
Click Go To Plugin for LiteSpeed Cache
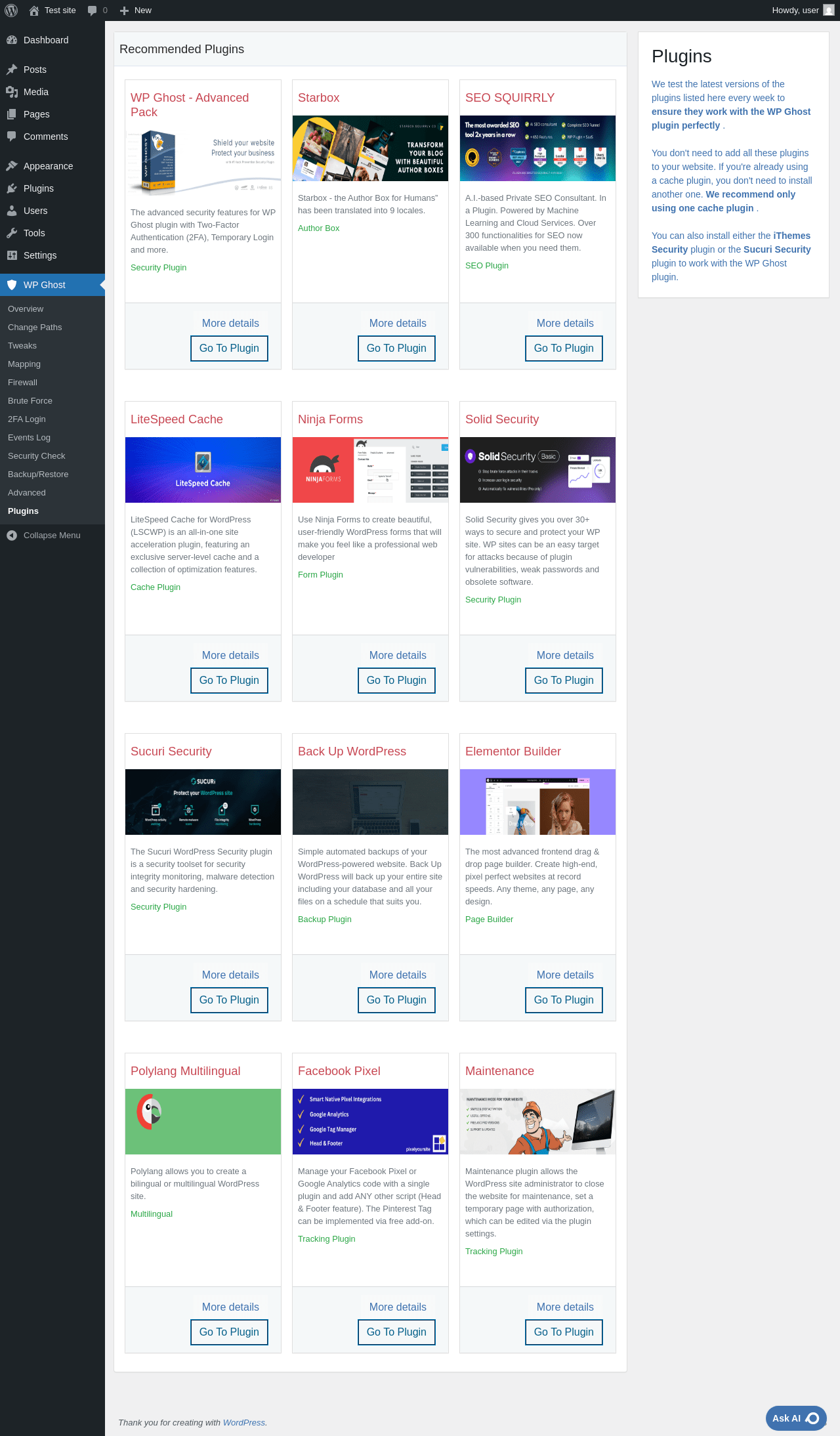(229, 681)
